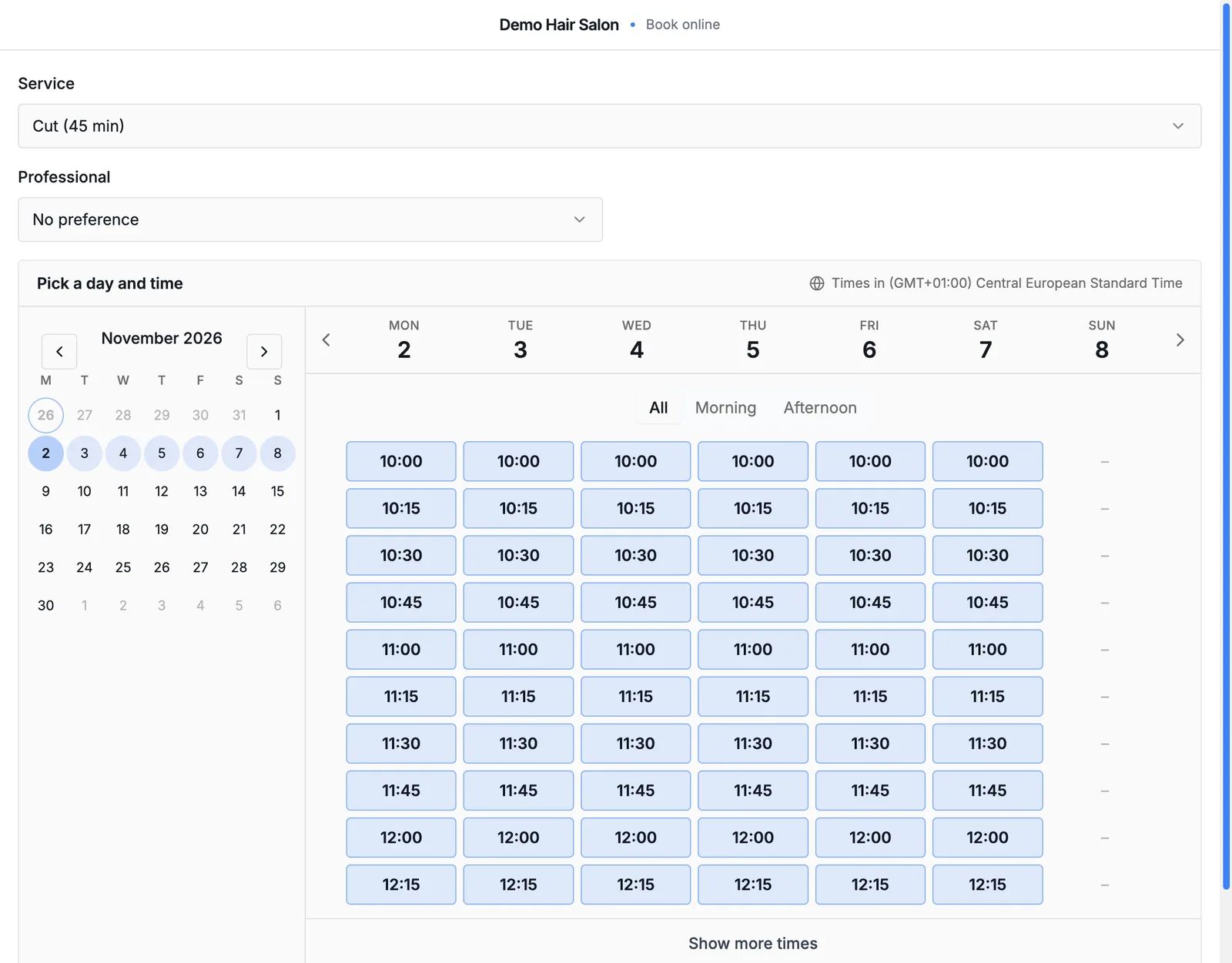Book Saturday 7 at 12:00
The image size is (1232, 963).
point(988,838)
